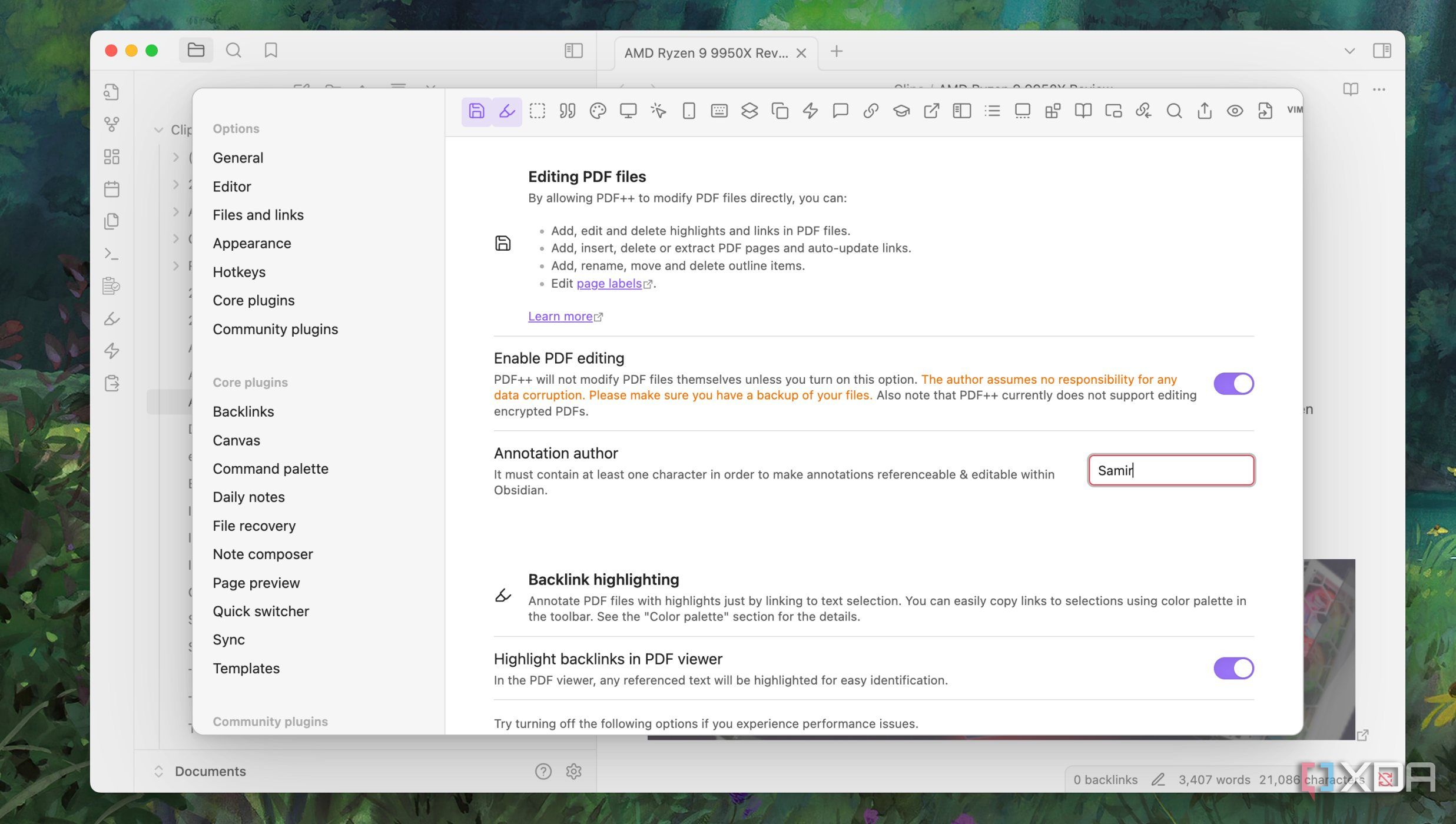Viewport: 1456px width, 824px height.
Task: Select the magnifier search icon in PDF++ toolbar
Action: coord(1174,111)
